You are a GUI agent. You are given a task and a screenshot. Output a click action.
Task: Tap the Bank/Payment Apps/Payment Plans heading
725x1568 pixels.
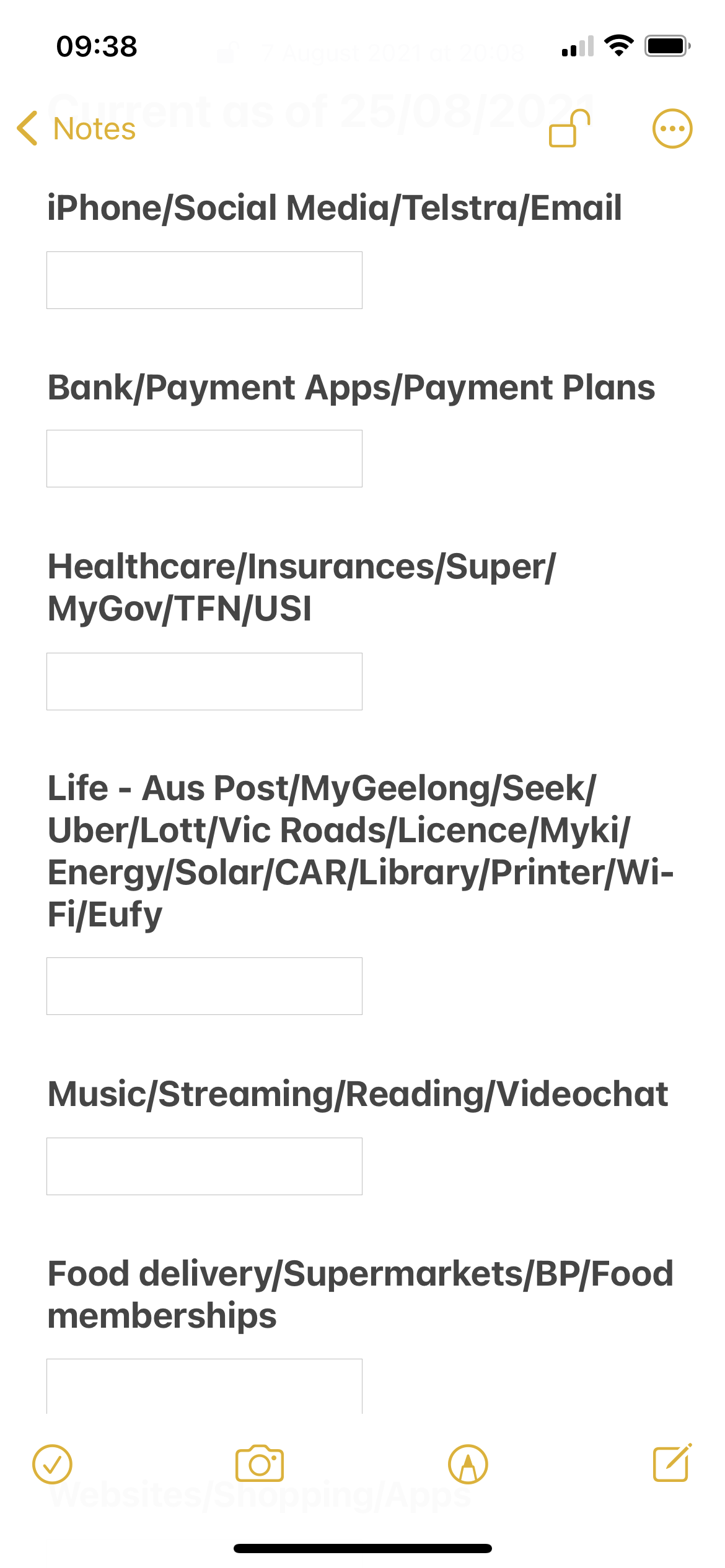351,388
